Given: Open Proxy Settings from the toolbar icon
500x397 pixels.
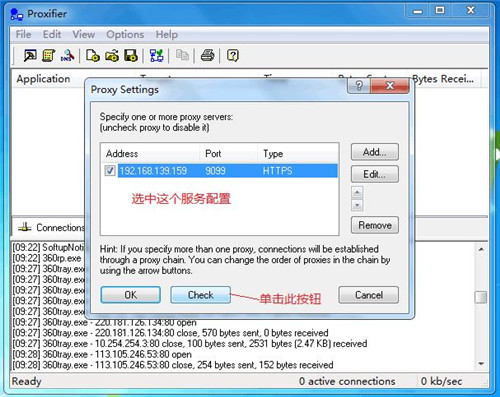Looking at the screenshot, I should 30,55.
